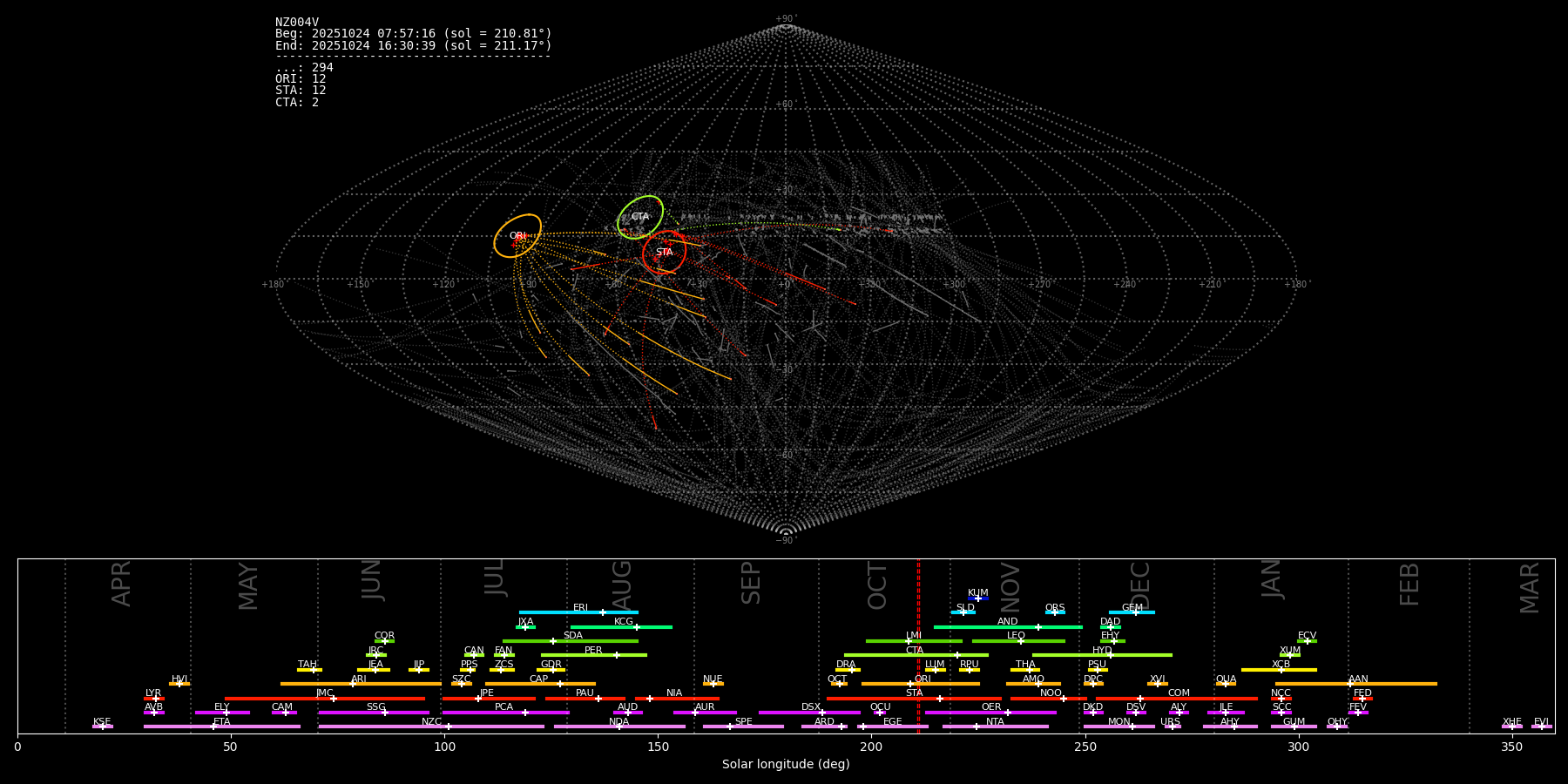Image resolution: width=1568 pixels, height=784 pixels.
Task: Select the 'CTA: 2' count line
Action: coord(297,102)
